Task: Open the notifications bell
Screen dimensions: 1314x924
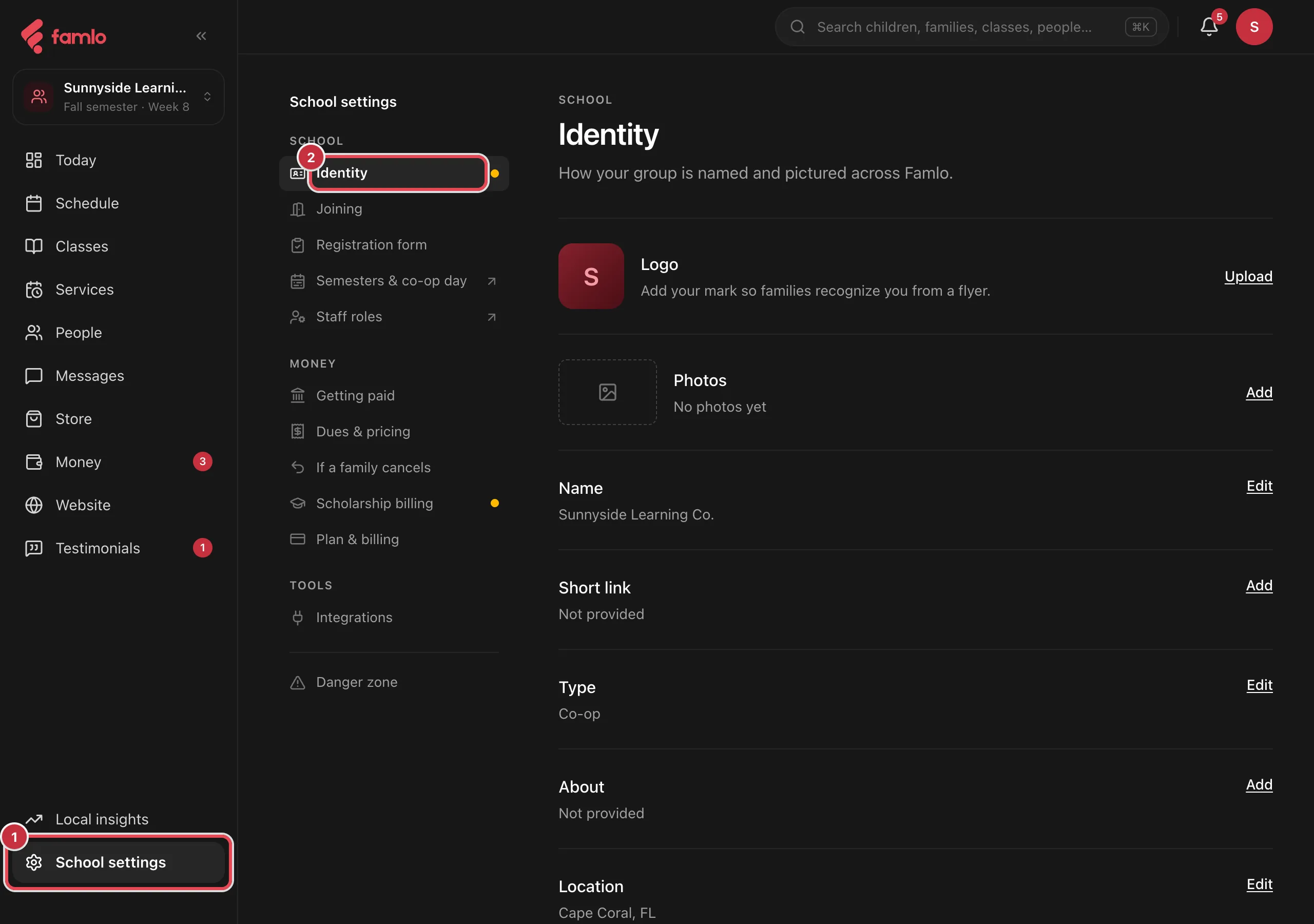Action: 1209,27
